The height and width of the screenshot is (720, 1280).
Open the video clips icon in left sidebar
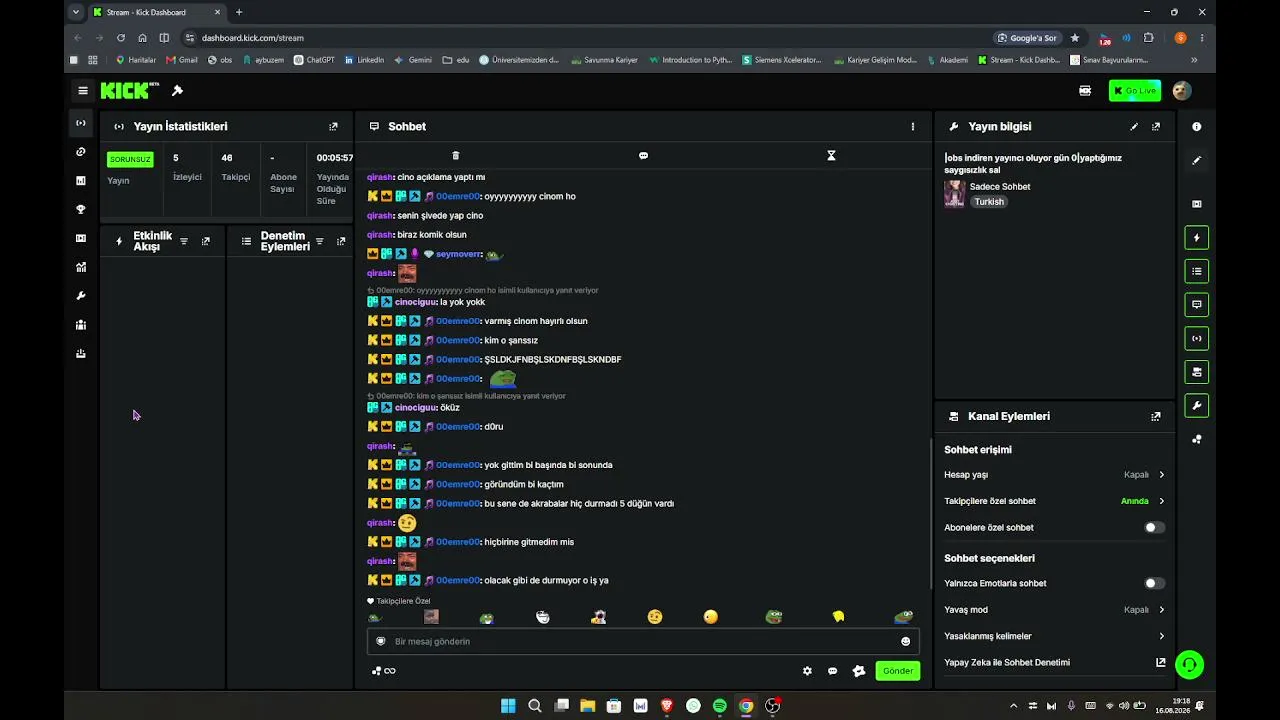pos(81,238)
